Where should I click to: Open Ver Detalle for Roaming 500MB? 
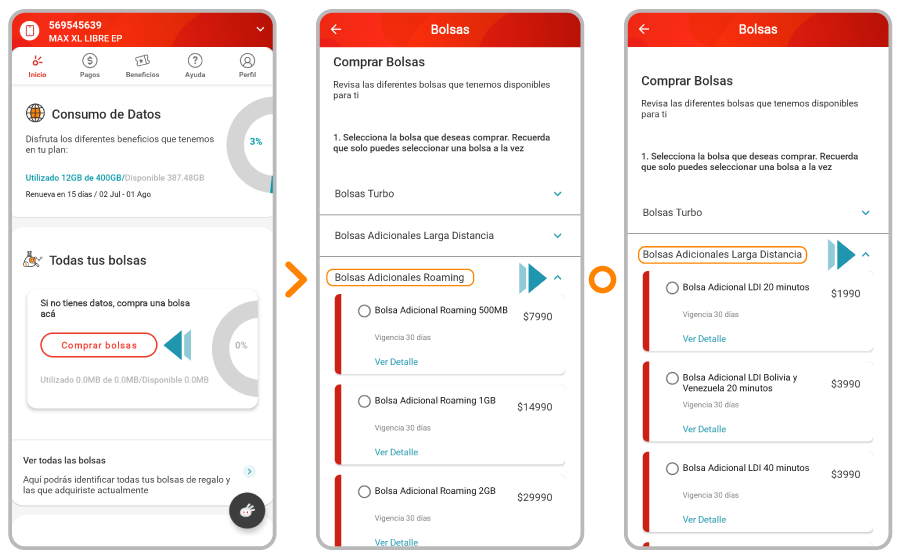pyautogui.click(x=396, y=362)
